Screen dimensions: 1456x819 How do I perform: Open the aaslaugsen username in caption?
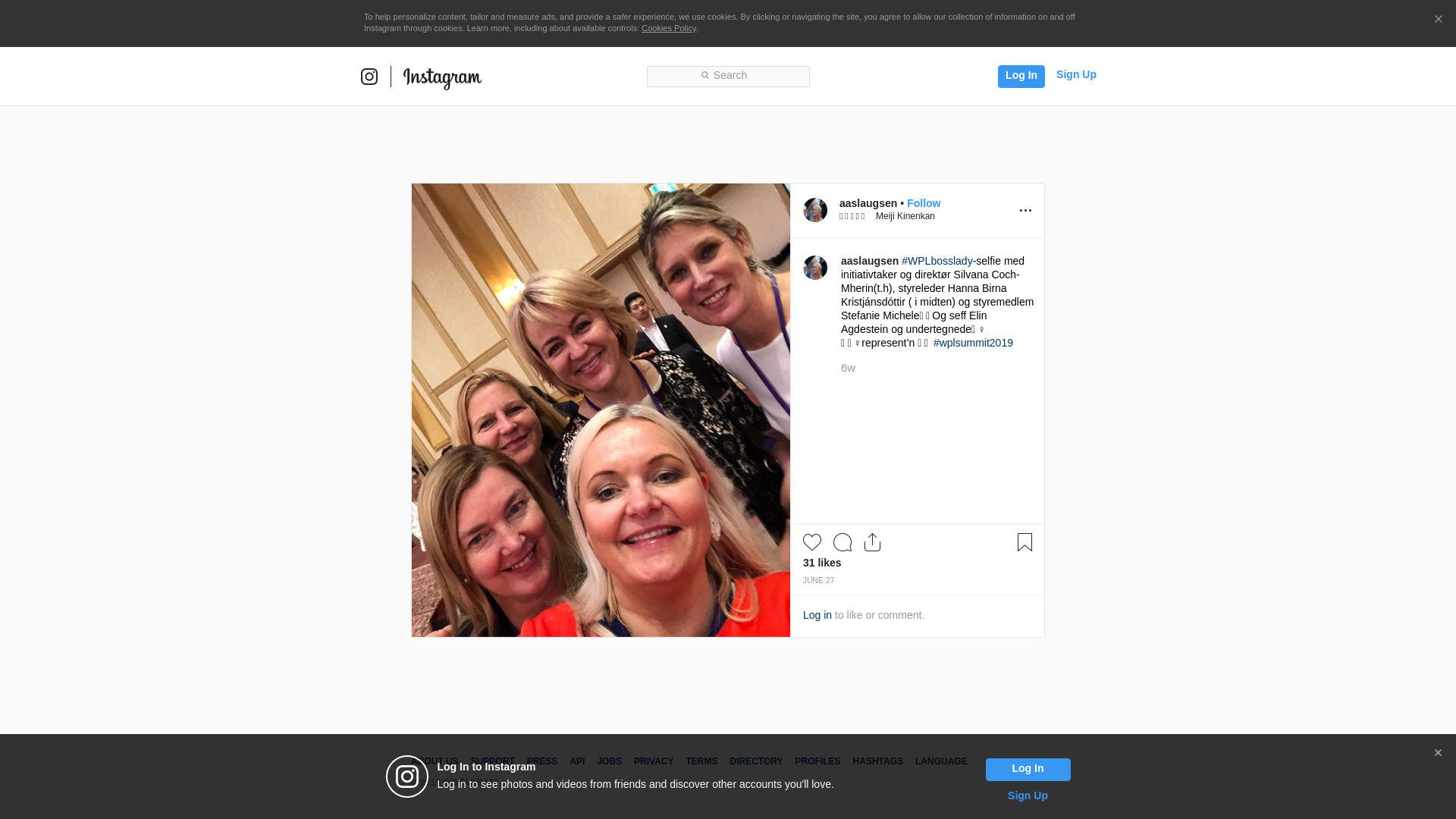click(x=869, y=261)
